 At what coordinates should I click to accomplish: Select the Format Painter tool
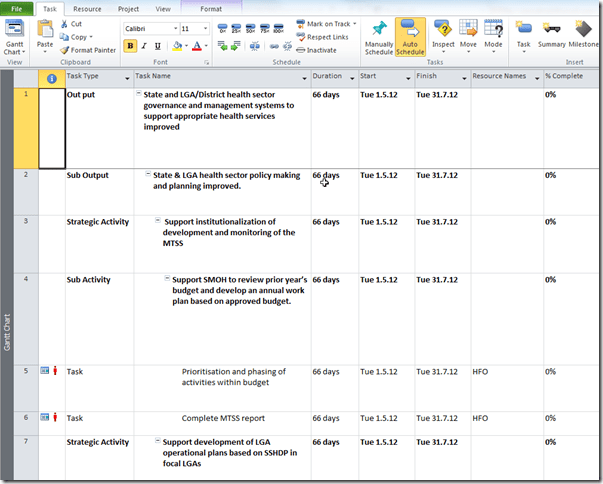(x=87, y=49)
